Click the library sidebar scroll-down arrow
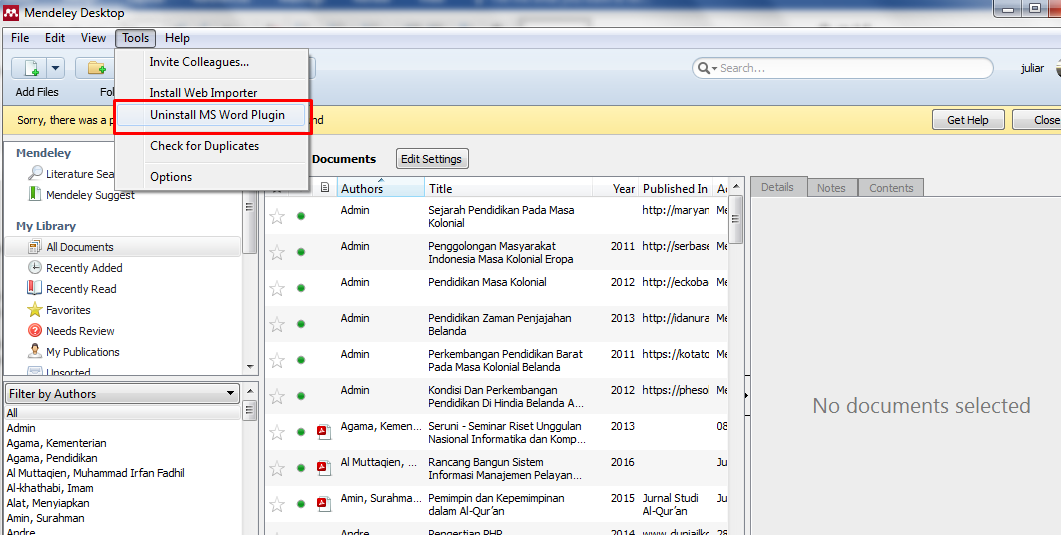The image size is (1061, 535). coord(250,367)
